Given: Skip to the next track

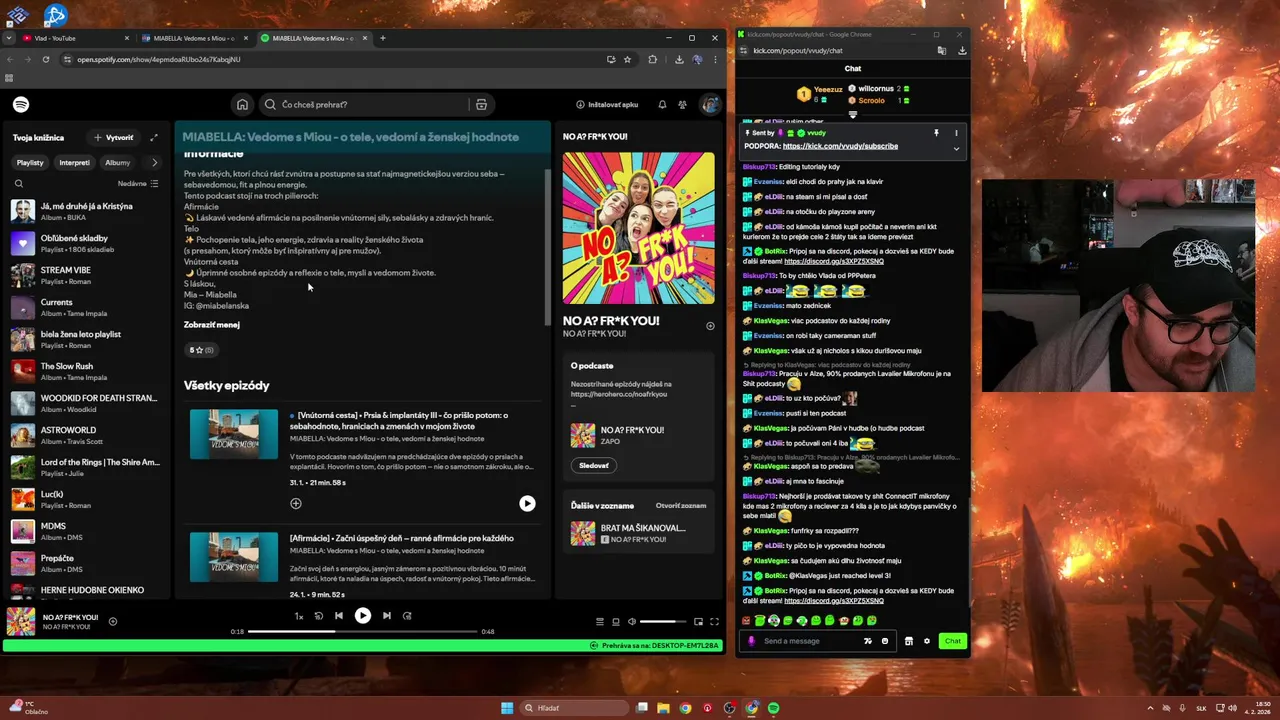Looking at the screenshot, I should (386, 616).
